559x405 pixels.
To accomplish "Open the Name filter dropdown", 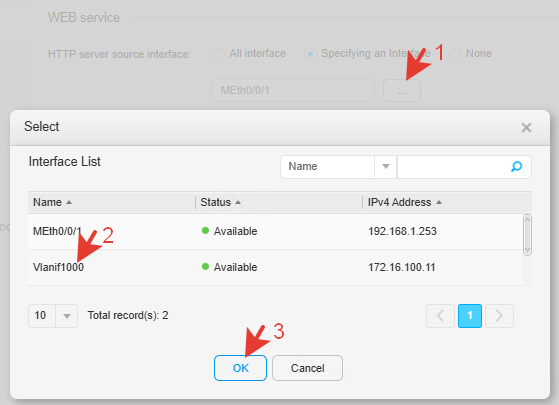I will [x=385, y=166].
